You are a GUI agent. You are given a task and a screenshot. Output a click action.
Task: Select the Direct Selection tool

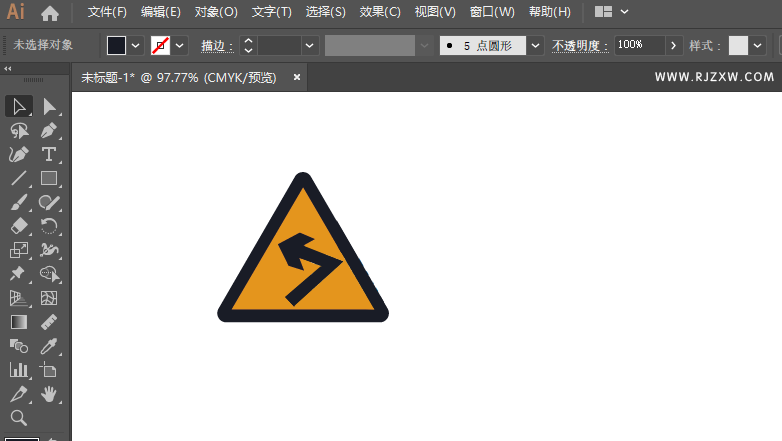pyautogui.click(x=49, y=107)
